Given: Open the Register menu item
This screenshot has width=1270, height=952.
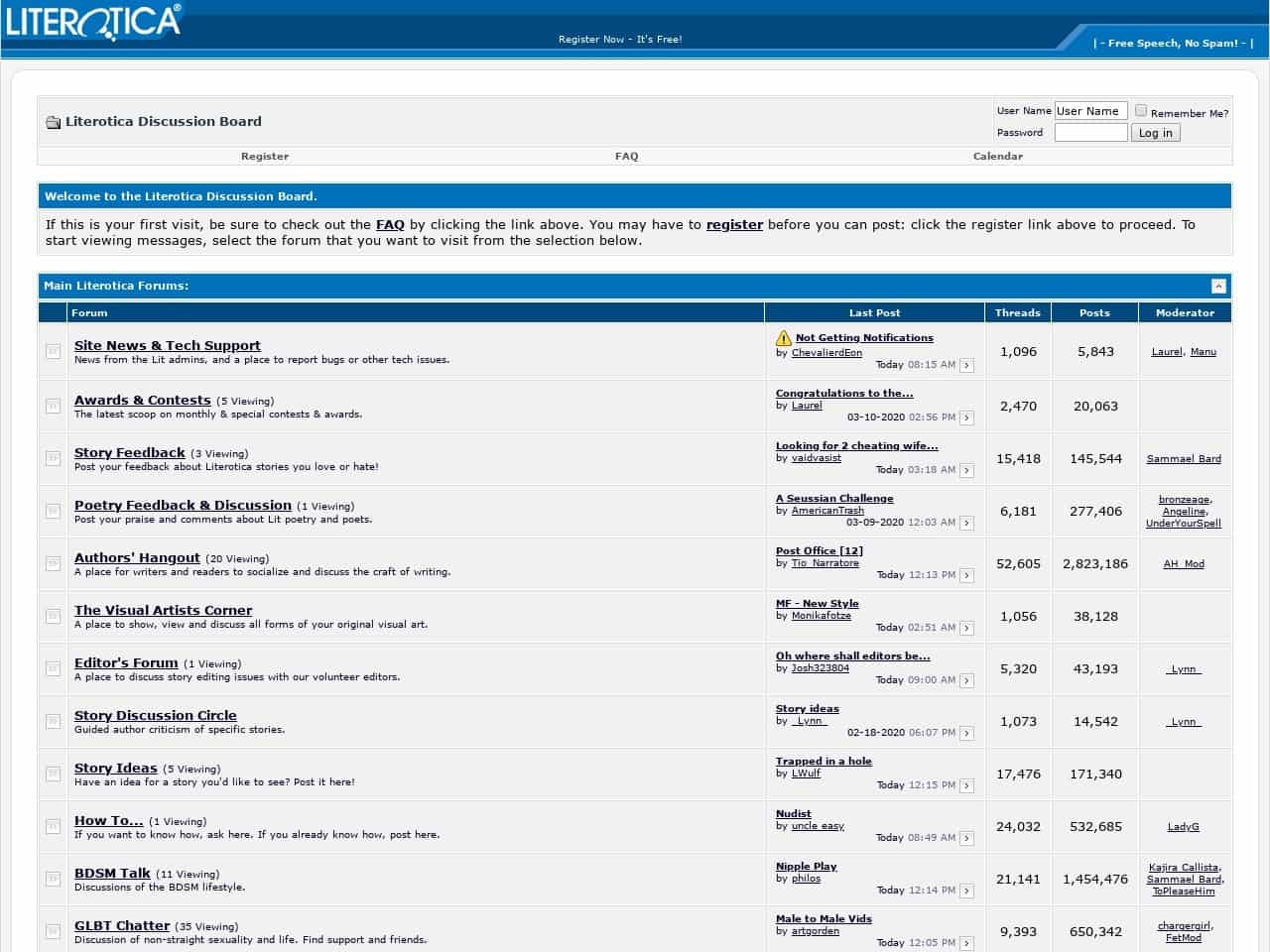Looking at the screenshot, I should (265, 157).
